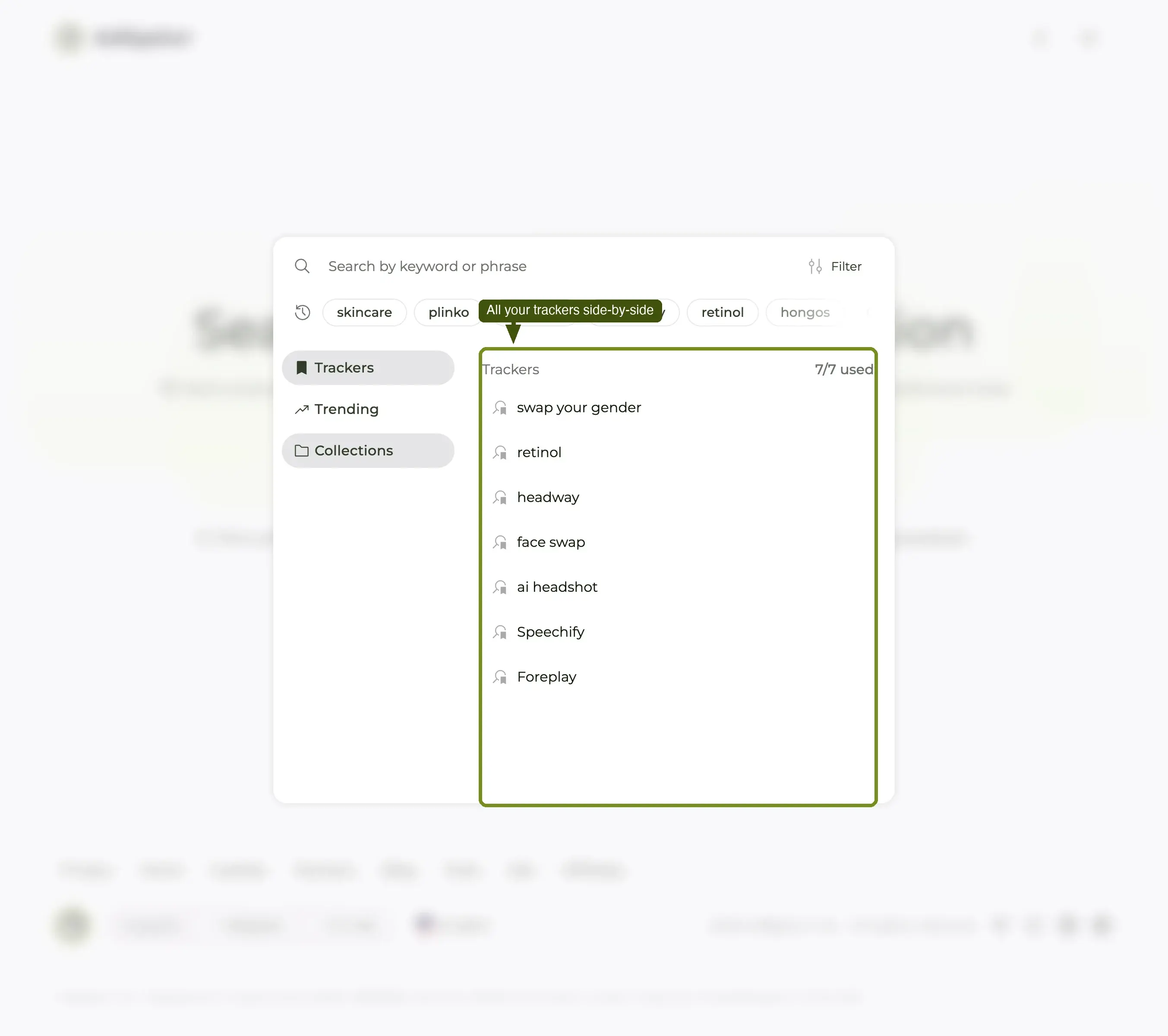This screenshot has width=1168, height=1036.
Task: Open the face swap tracker
Action: [678, 542]
